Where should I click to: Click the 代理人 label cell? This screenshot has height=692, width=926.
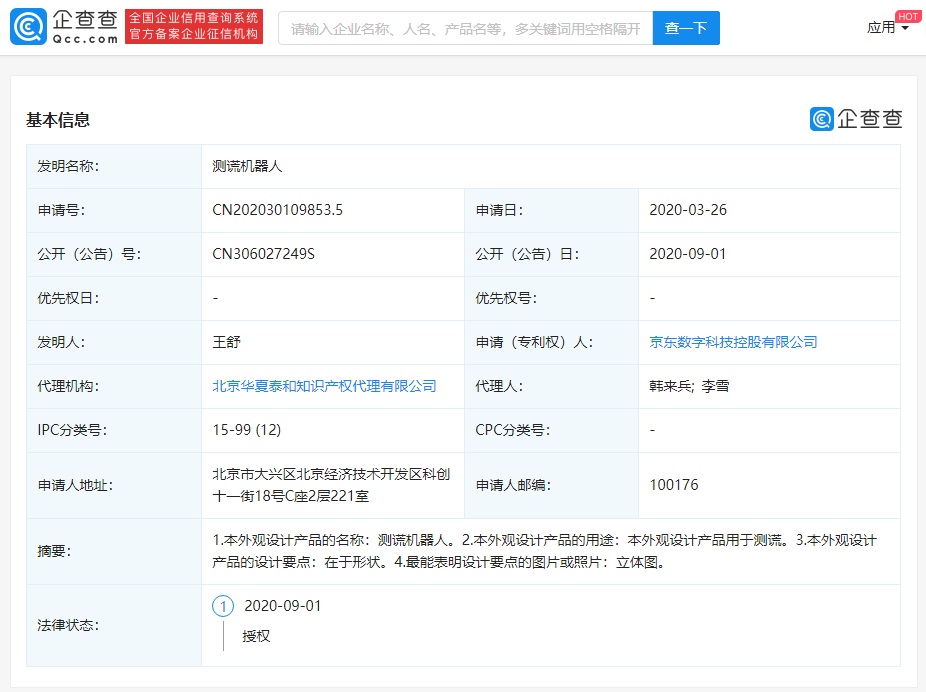coord(552,387)
